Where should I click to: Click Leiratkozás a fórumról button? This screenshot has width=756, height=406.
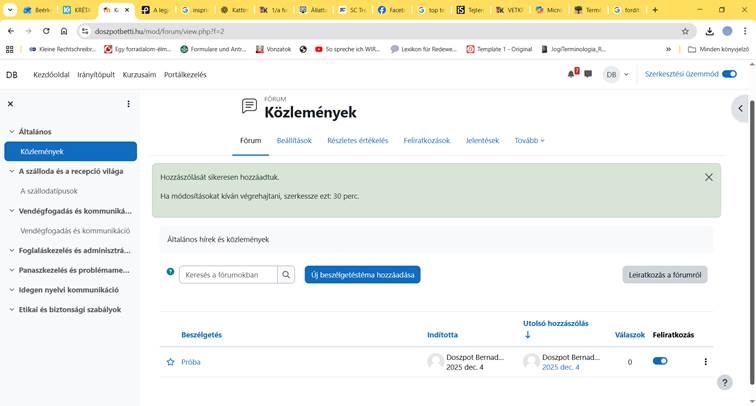tap(665, 275)
